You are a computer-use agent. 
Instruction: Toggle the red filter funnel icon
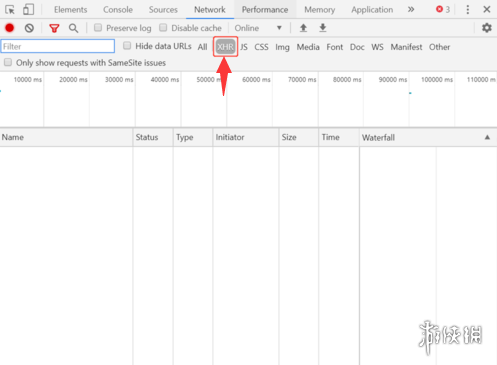54,28
